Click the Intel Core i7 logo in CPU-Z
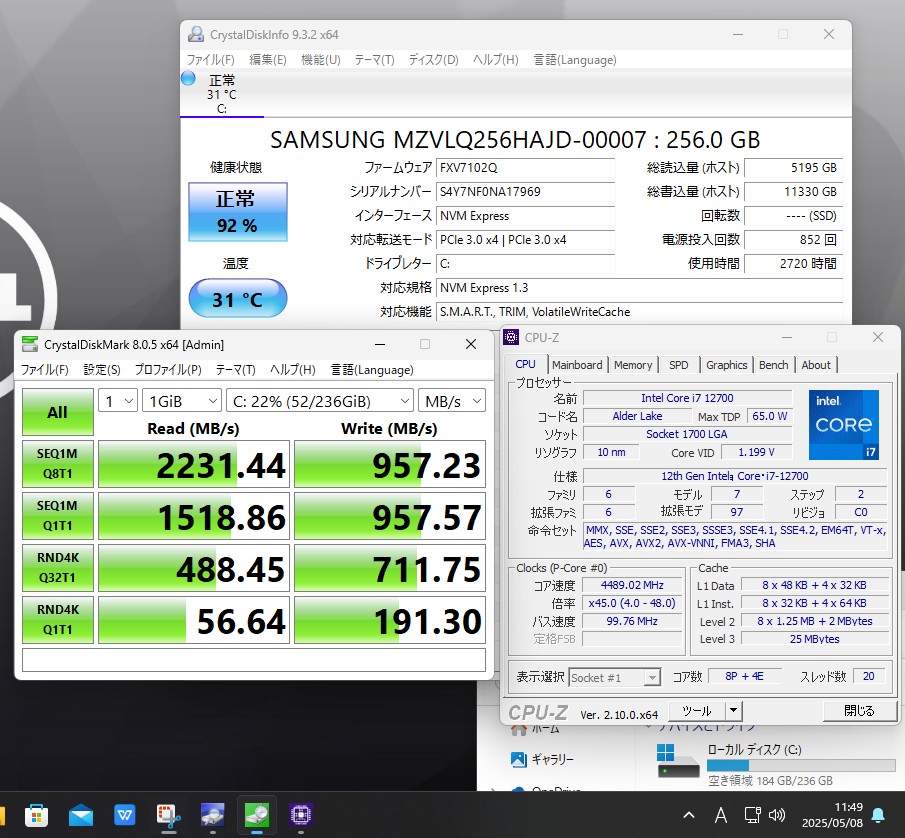Viewport: 905px width, 838px height. 843,425
